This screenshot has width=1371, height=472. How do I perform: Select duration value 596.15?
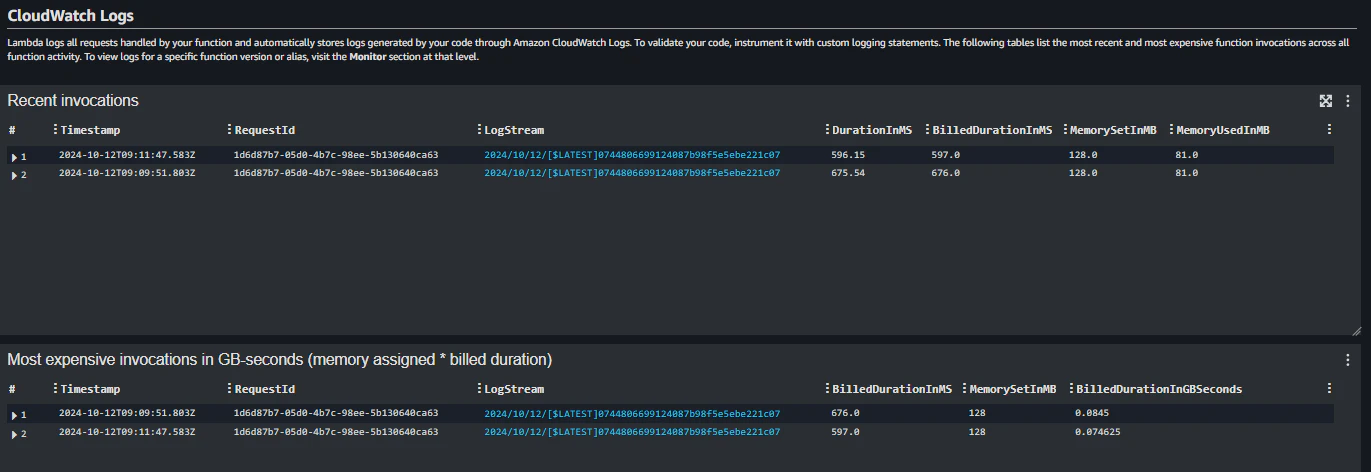point(848,155)
